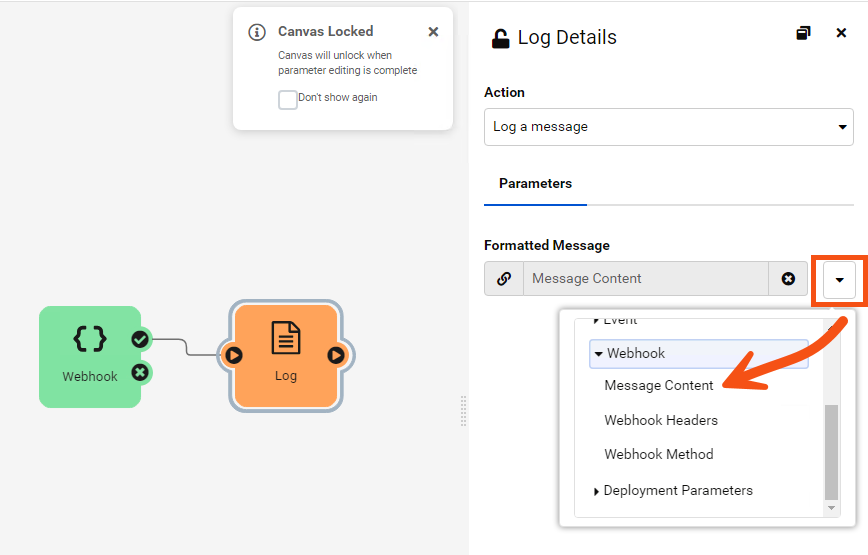Click the Formatted Message label
The height and width of the screenshot is (555, 868).
pyautogui.click(x=547, y=245)
